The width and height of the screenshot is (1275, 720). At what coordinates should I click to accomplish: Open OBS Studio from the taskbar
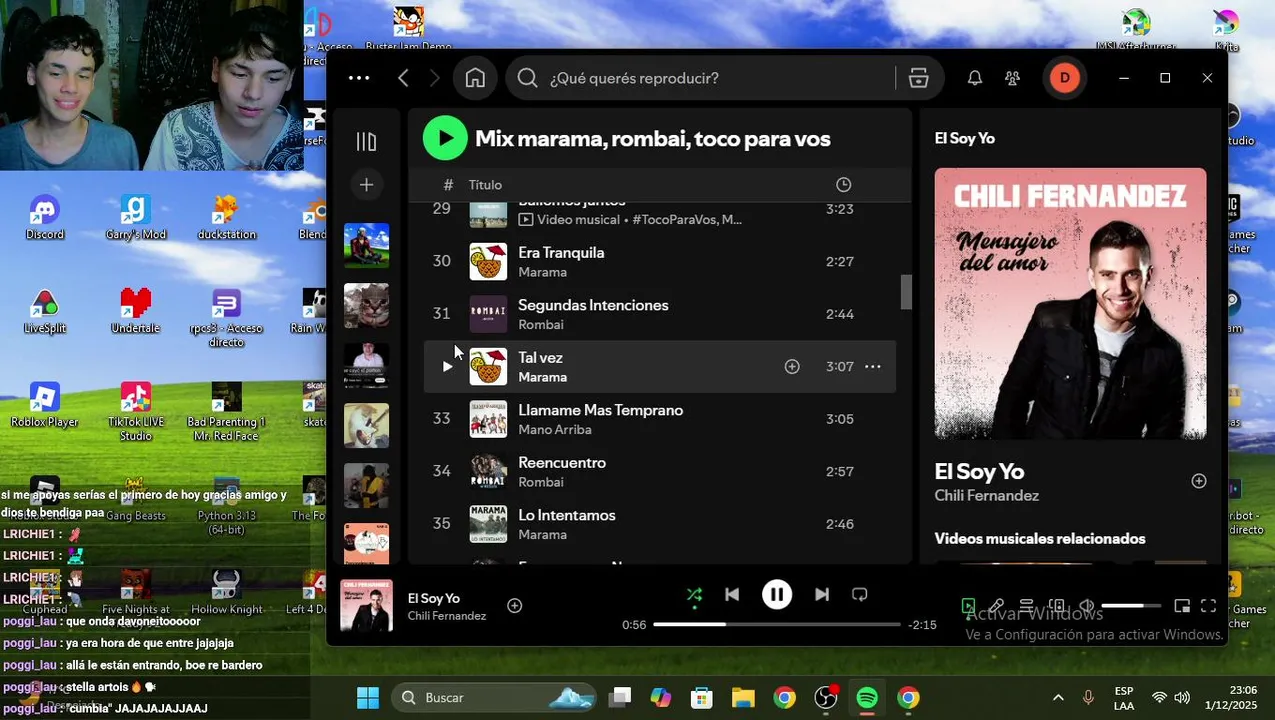coord(826,698)
